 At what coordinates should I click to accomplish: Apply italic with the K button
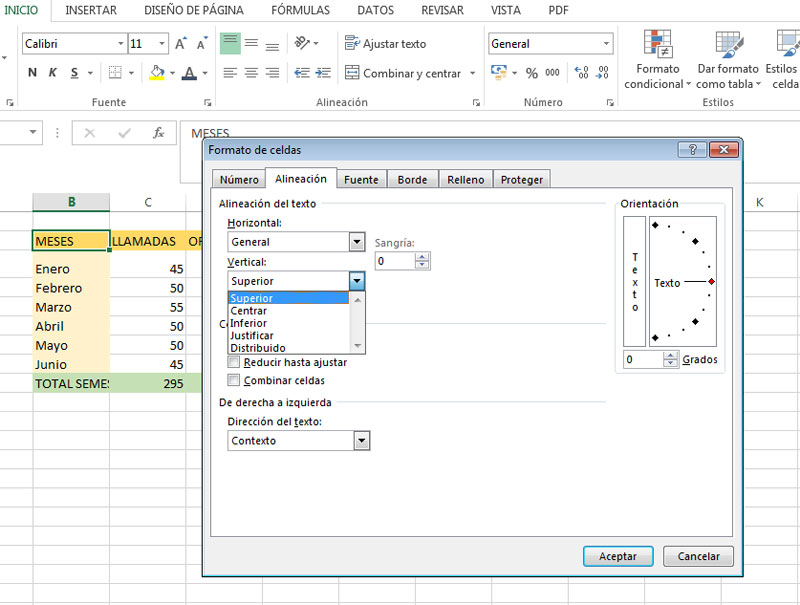(53, 73)
